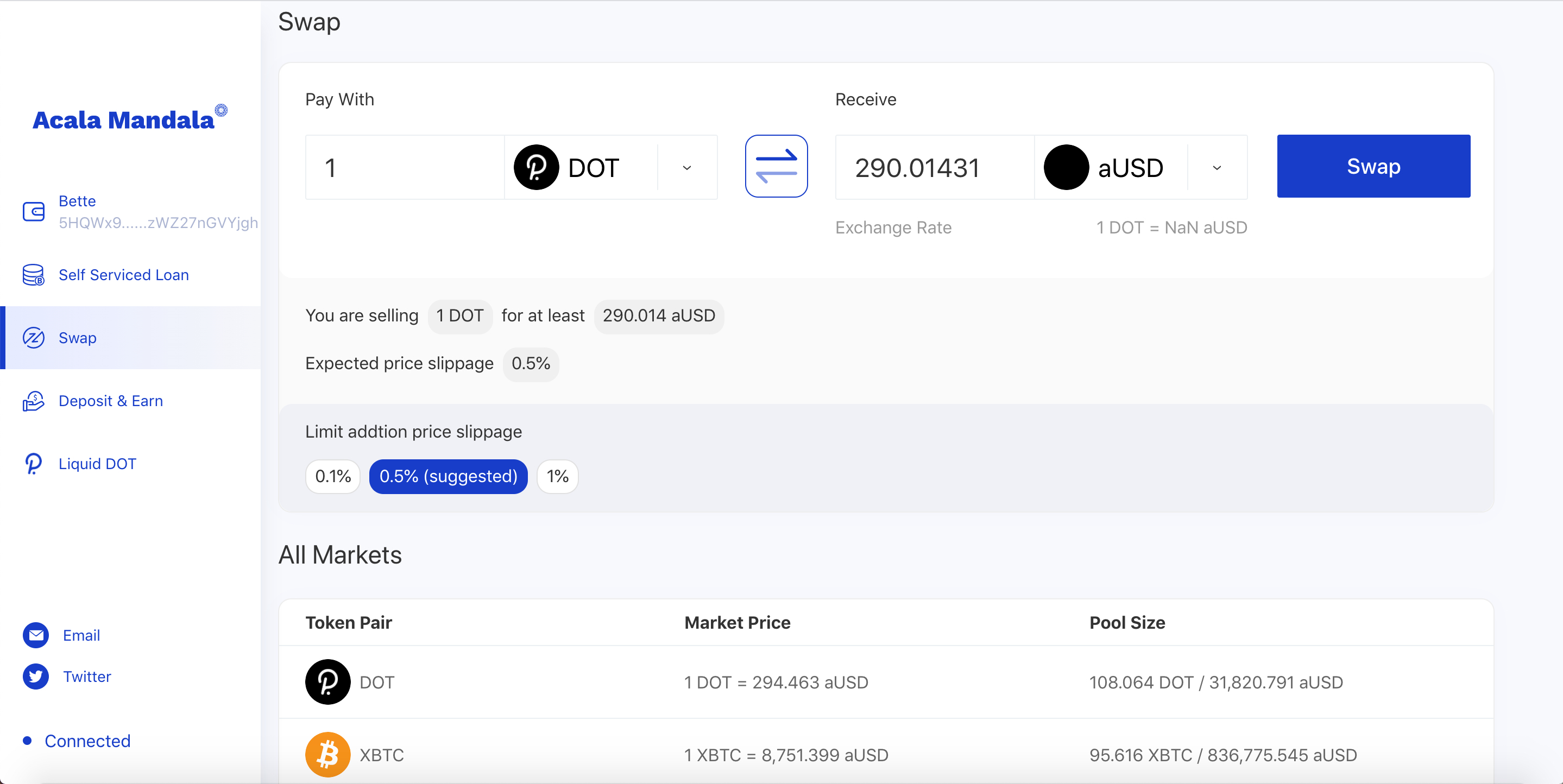Viewport: 1563px width, 784px height.
Task: Click '1 XBTC = 8,751.399 aUSD' market price
Action: 786,755
